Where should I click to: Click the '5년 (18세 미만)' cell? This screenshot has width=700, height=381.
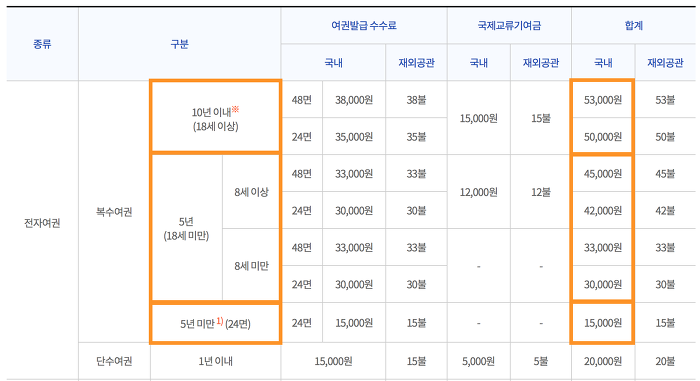(186, 228)
